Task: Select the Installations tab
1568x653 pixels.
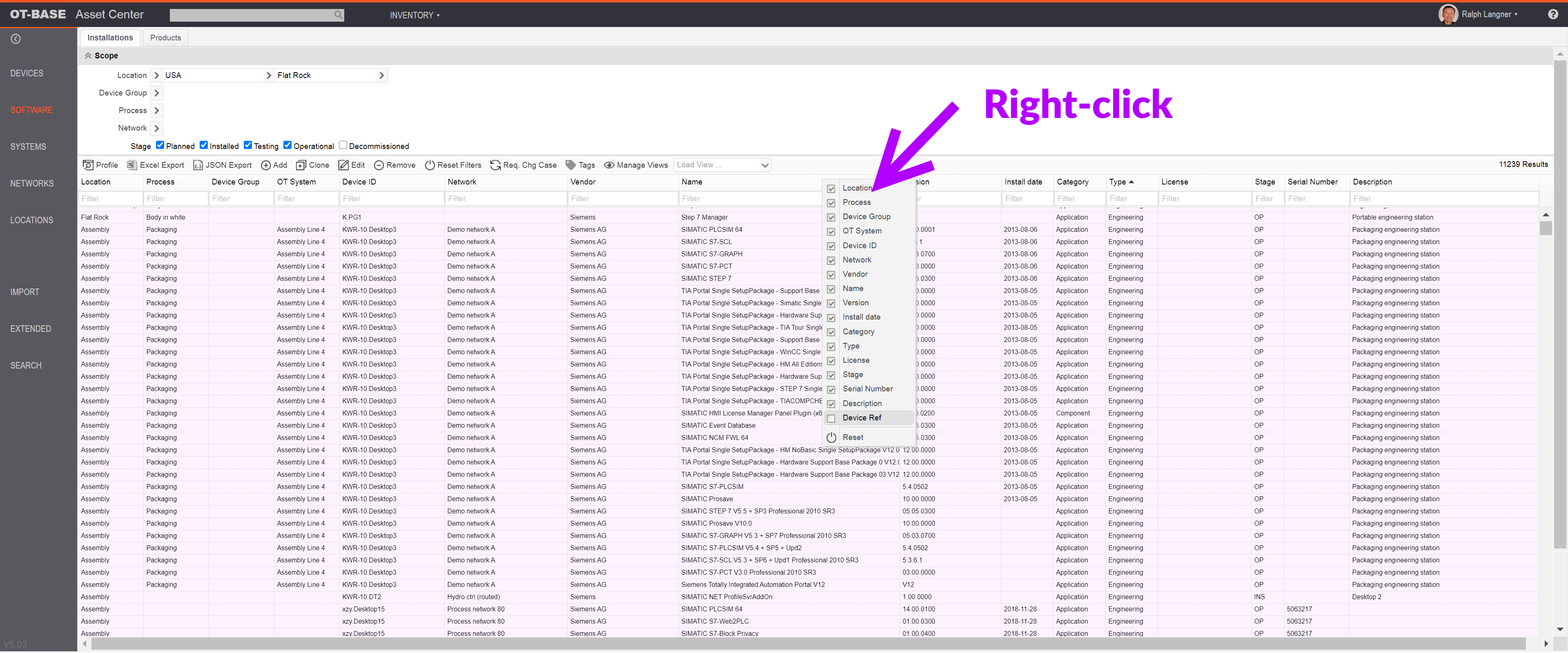Action: pyautogui.click(x=110, y=38)
